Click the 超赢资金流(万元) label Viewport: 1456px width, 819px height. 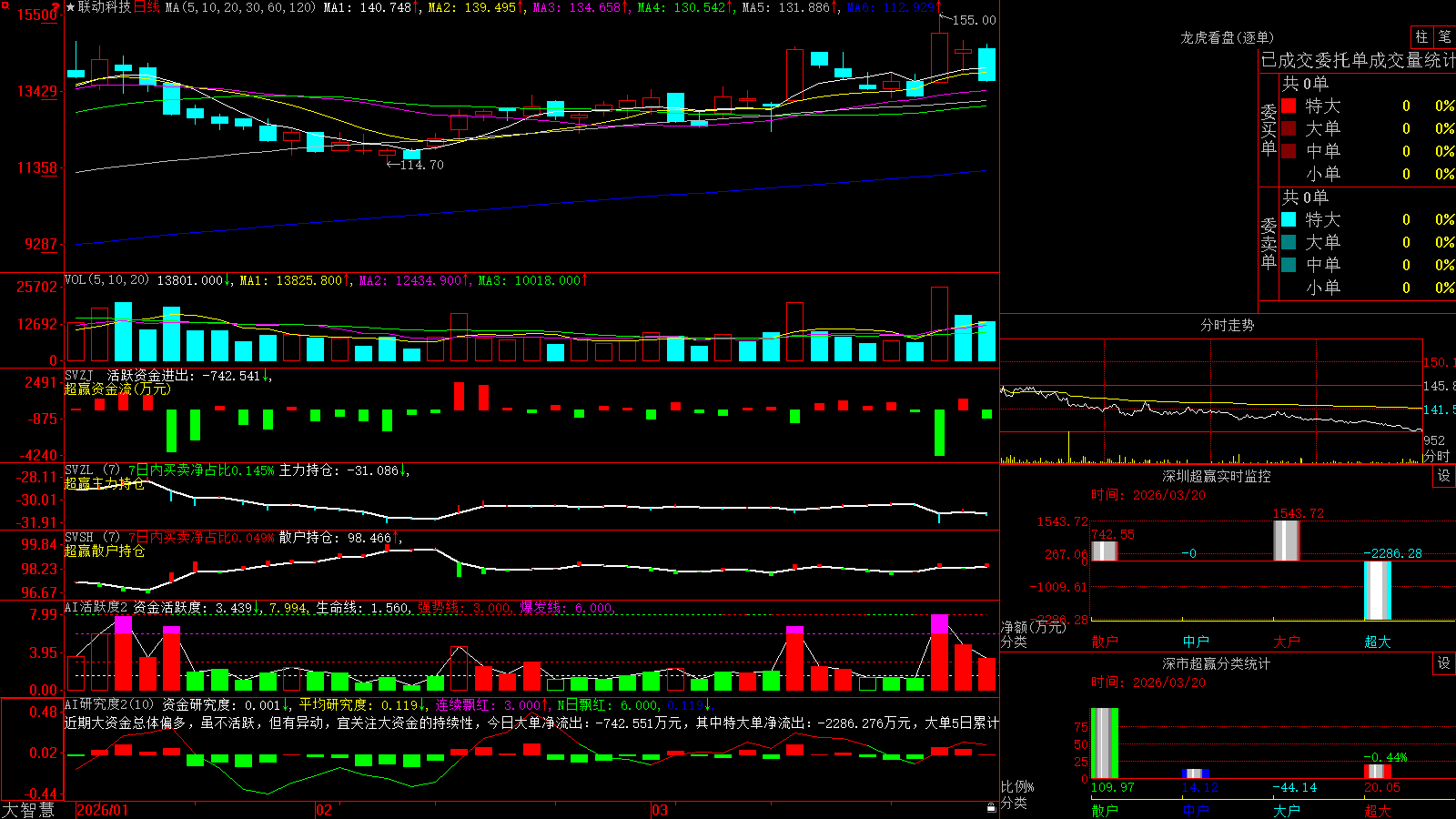click(x=117, y=389)
